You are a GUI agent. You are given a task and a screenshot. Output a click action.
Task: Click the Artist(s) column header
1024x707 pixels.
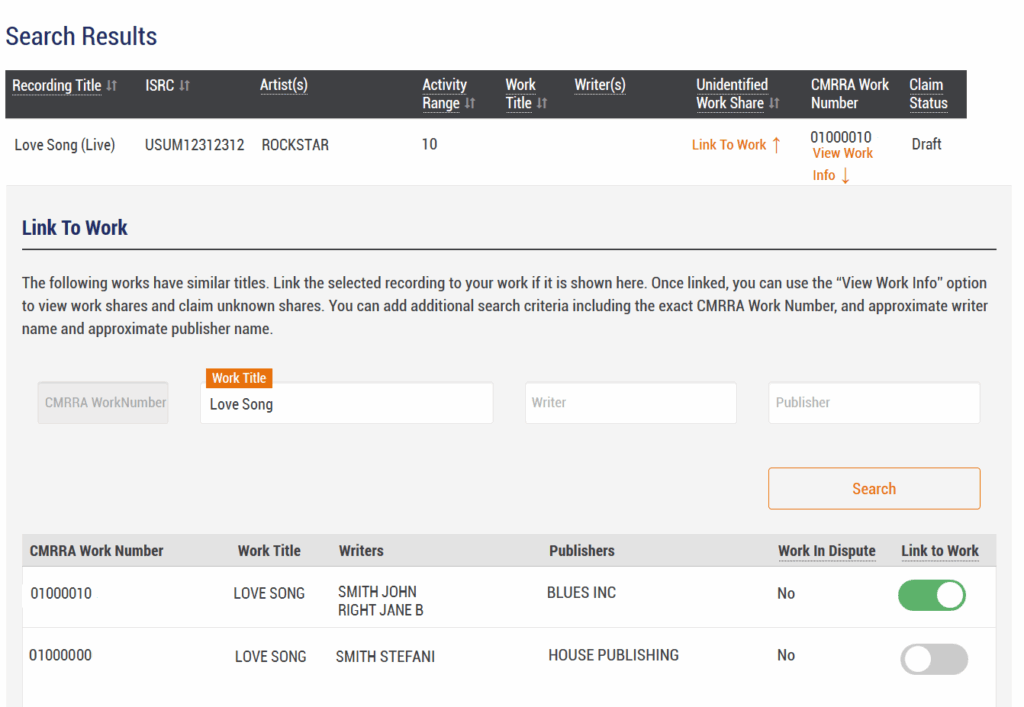pyautogui.click(x=283, y=85)
